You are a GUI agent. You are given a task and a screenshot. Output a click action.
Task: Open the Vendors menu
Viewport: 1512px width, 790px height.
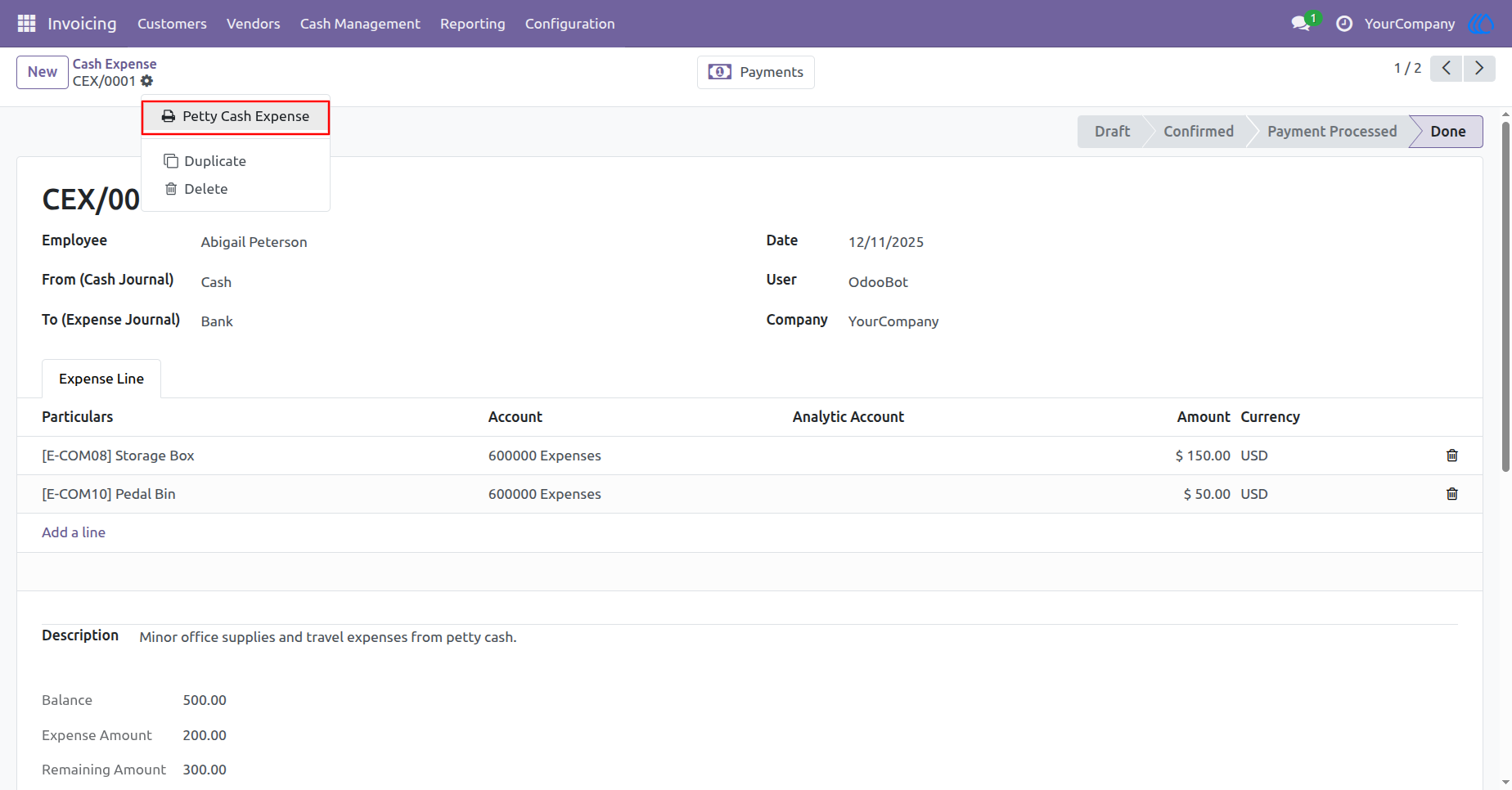pos(254,24)
